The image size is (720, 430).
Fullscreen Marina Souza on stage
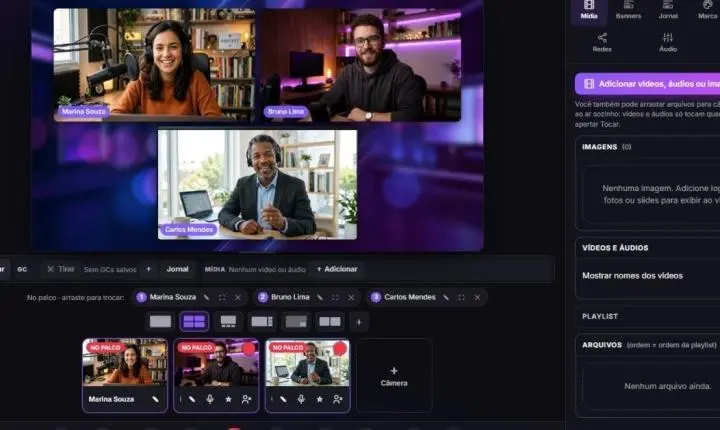(x=222, y=297)
